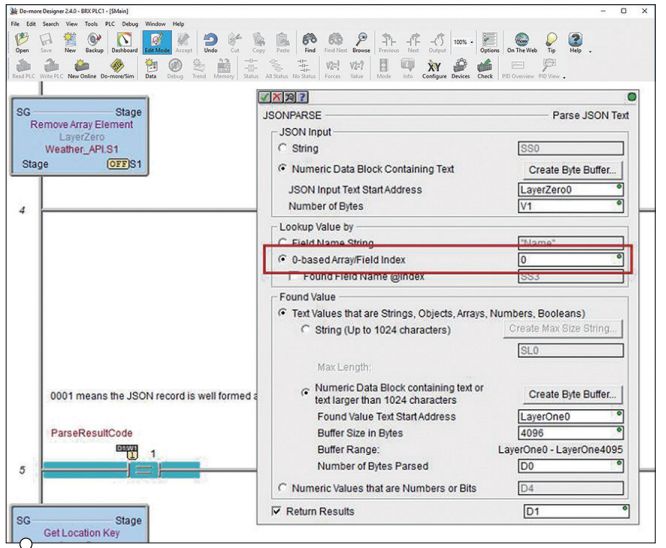Viewport: 666px width, 548px height.
Task: Open Help from the toolbar question icon
Action: 575,42
